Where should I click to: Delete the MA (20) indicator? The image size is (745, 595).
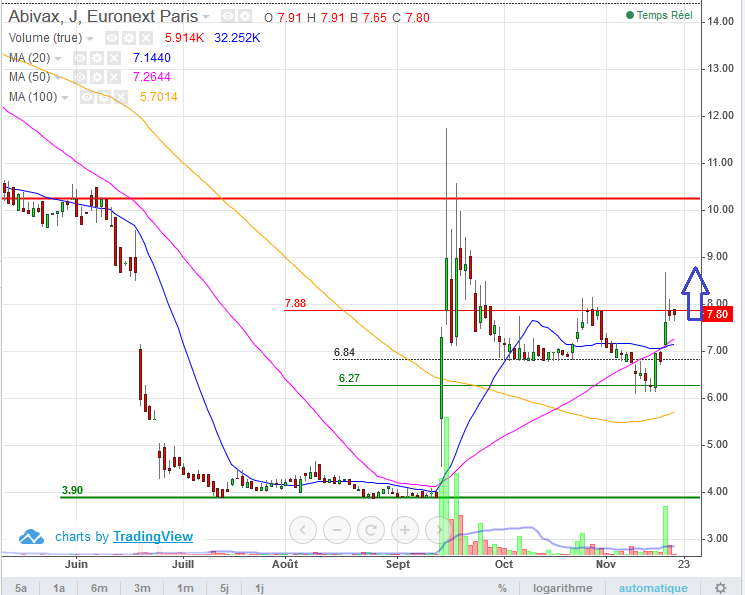coord(114,58)
